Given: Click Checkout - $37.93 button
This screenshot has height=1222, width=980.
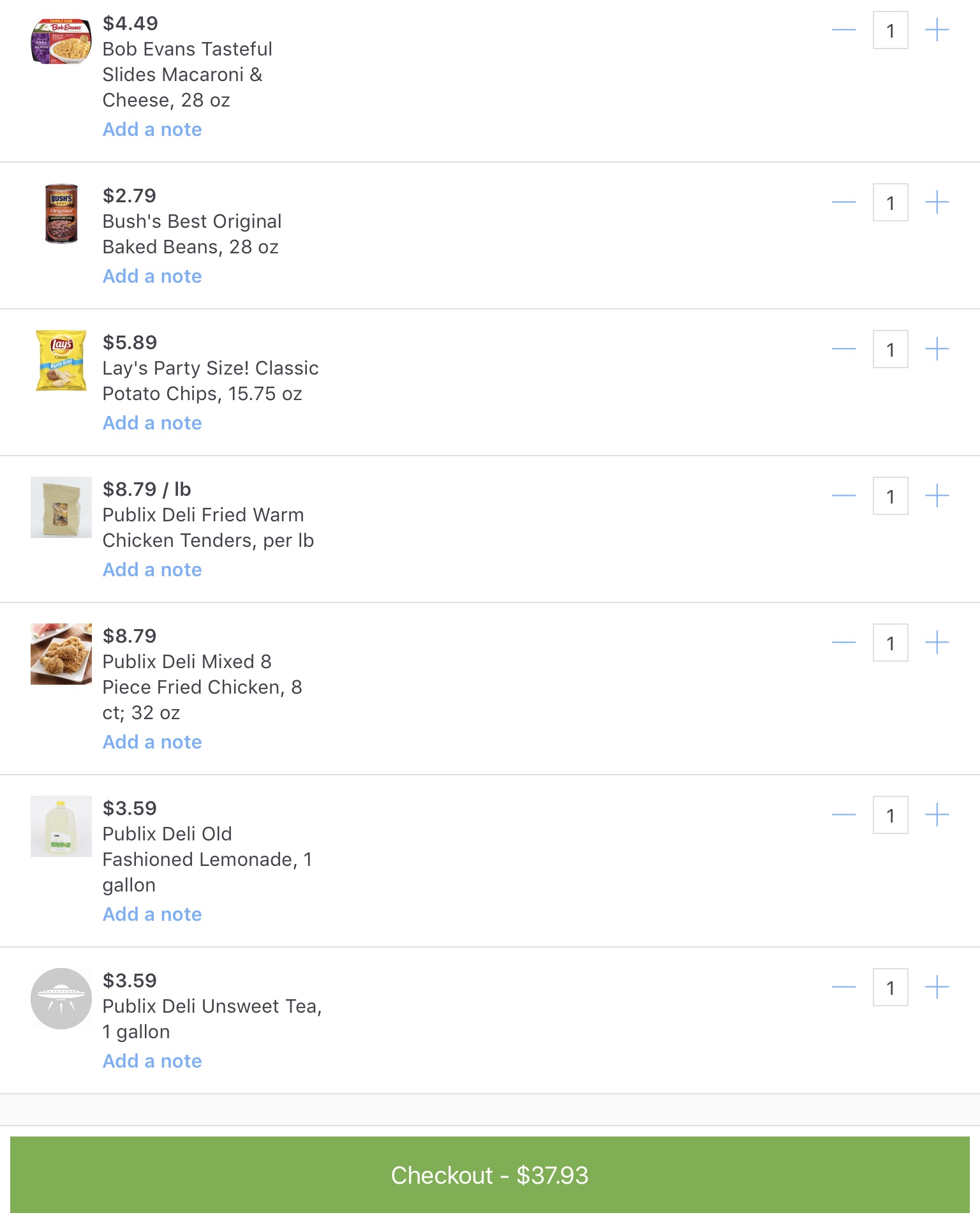Looking at the screenshot, I should (489, 1175).
